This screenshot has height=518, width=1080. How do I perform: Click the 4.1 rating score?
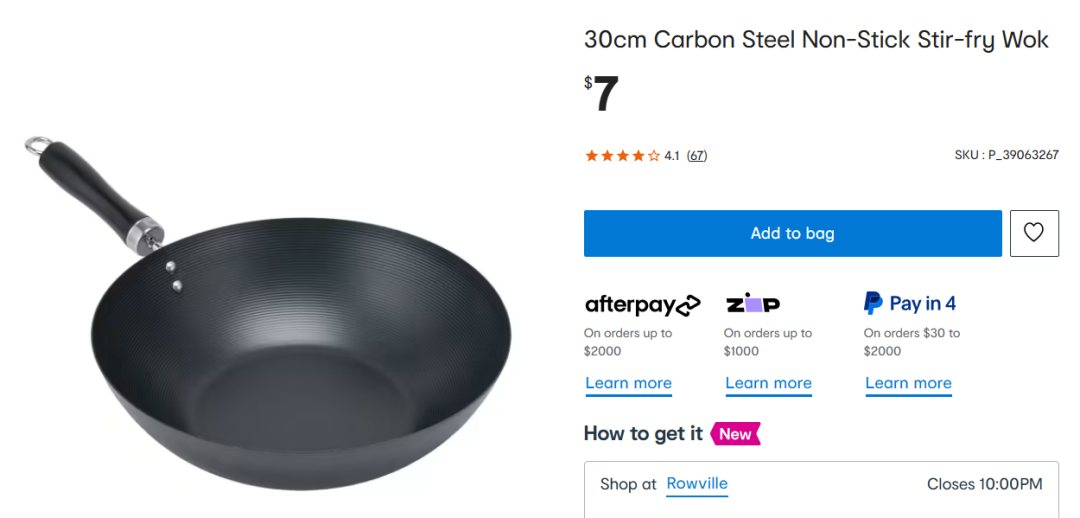[672, 156]
